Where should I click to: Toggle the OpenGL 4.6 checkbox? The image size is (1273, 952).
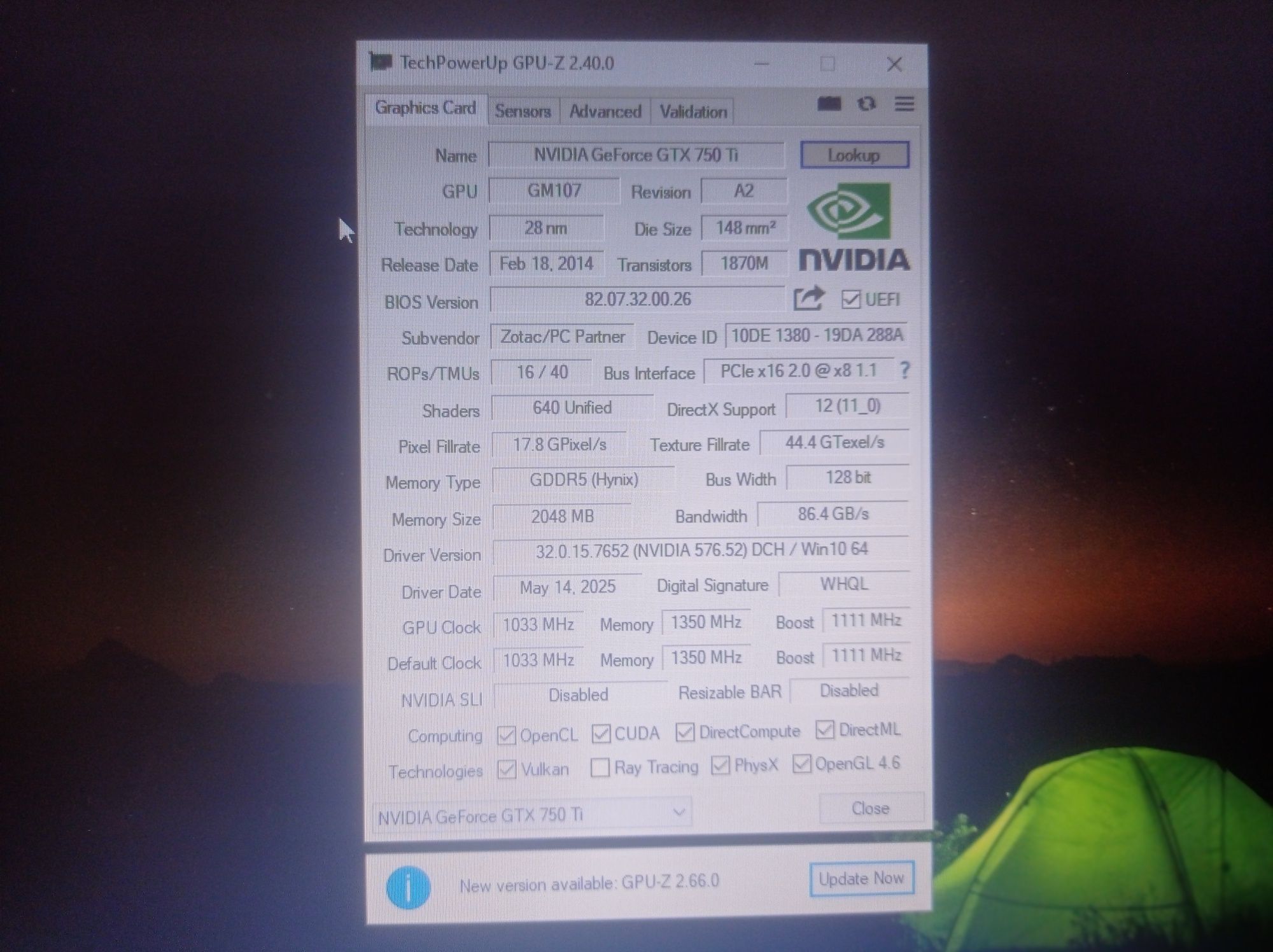[801, 763]
